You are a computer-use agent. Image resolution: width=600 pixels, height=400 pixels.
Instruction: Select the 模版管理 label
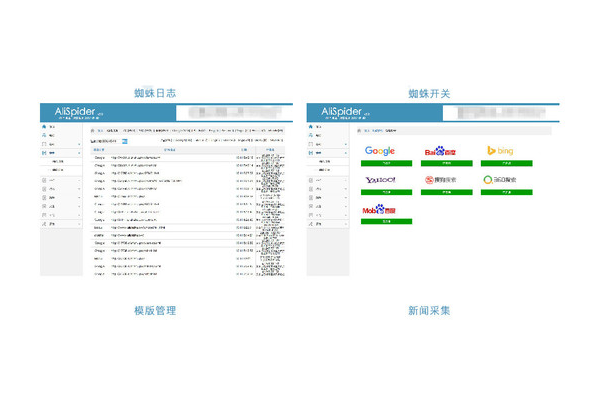[x=155, y=310]
